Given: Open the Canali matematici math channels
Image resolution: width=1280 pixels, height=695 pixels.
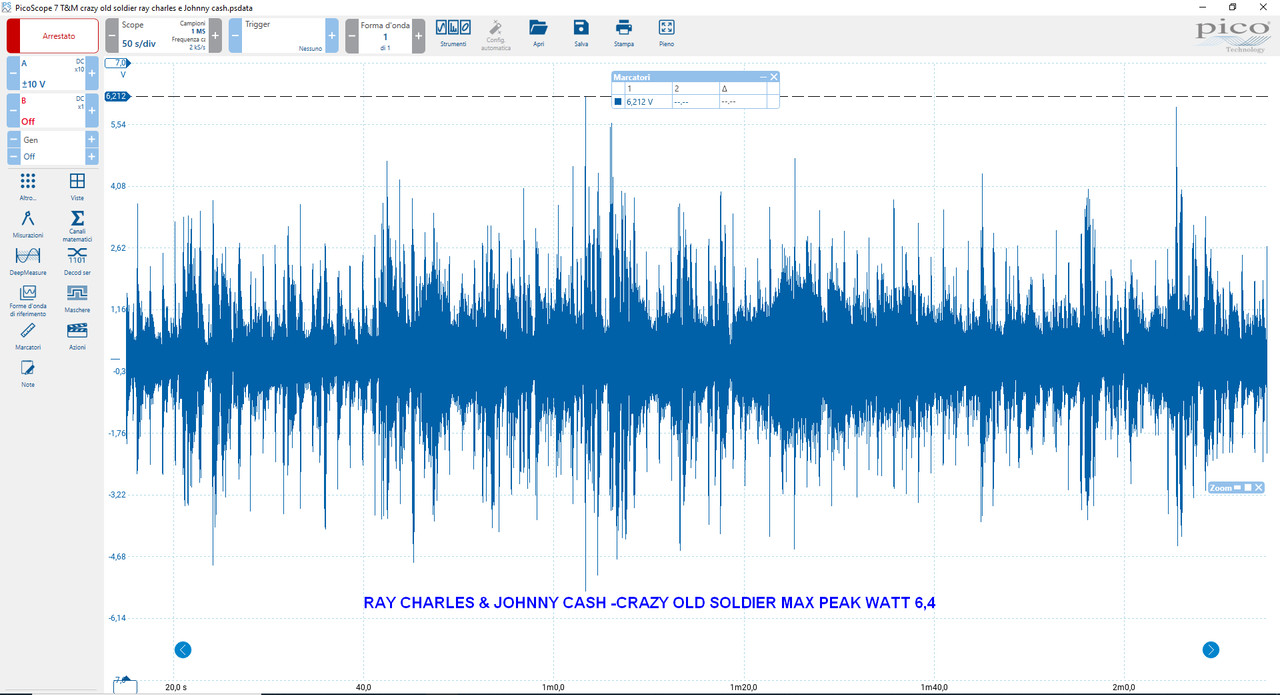Looking at the screenshot, I should pyautogui.click(x=77, y=226).
